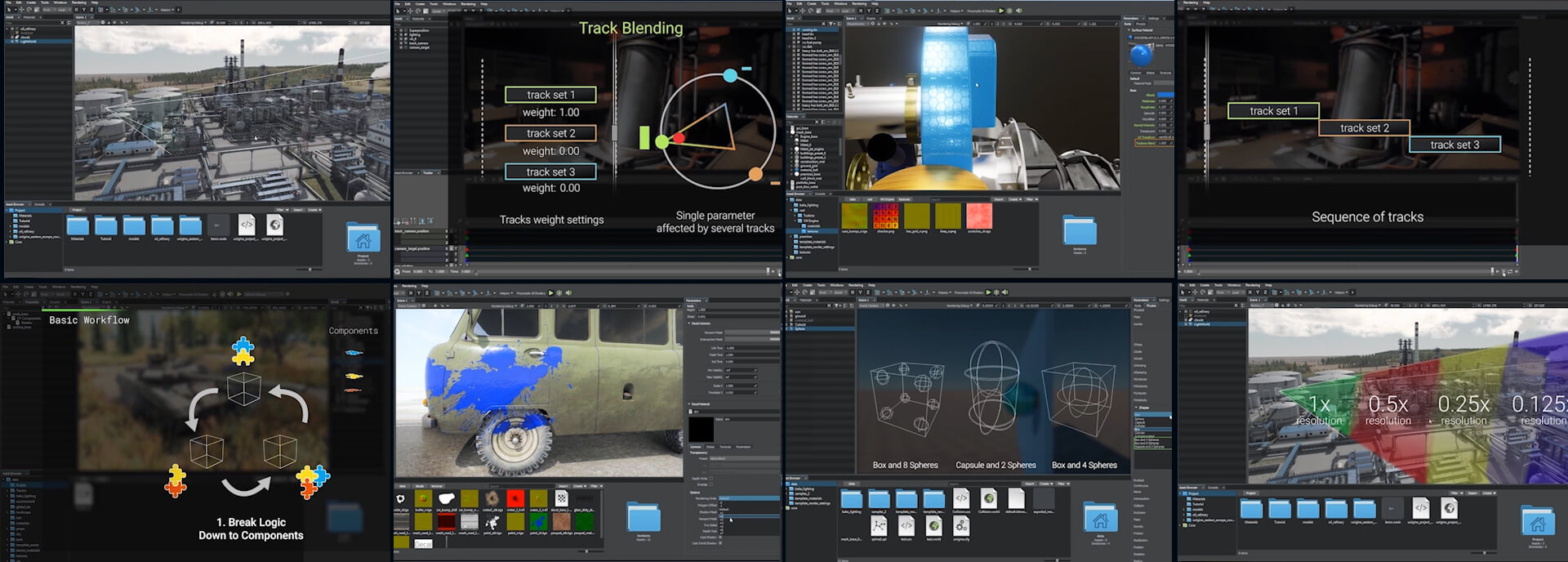The width and height of the screenshot is (1568, 562).
Task: Toggle the Overlap checkbox in the decal parameters
Action: 710,484
